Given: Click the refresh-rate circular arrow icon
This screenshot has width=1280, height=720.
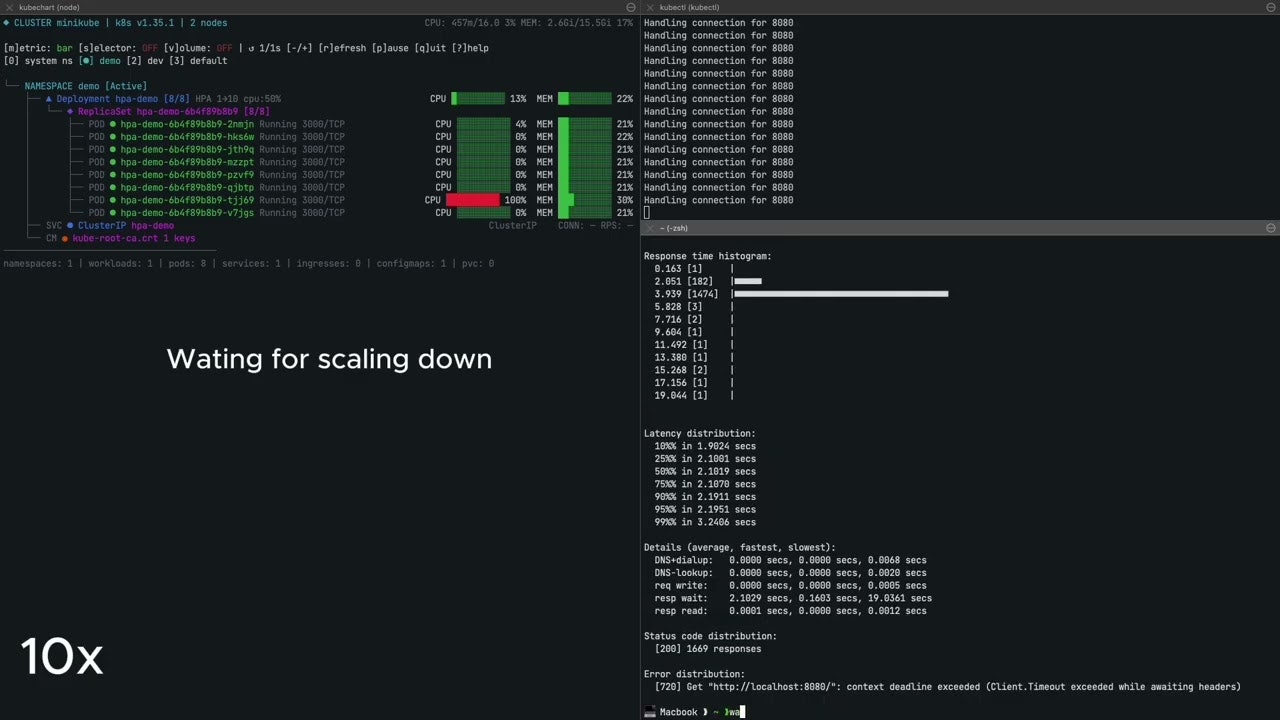Looking at the screenshot, I should point(251,48).
